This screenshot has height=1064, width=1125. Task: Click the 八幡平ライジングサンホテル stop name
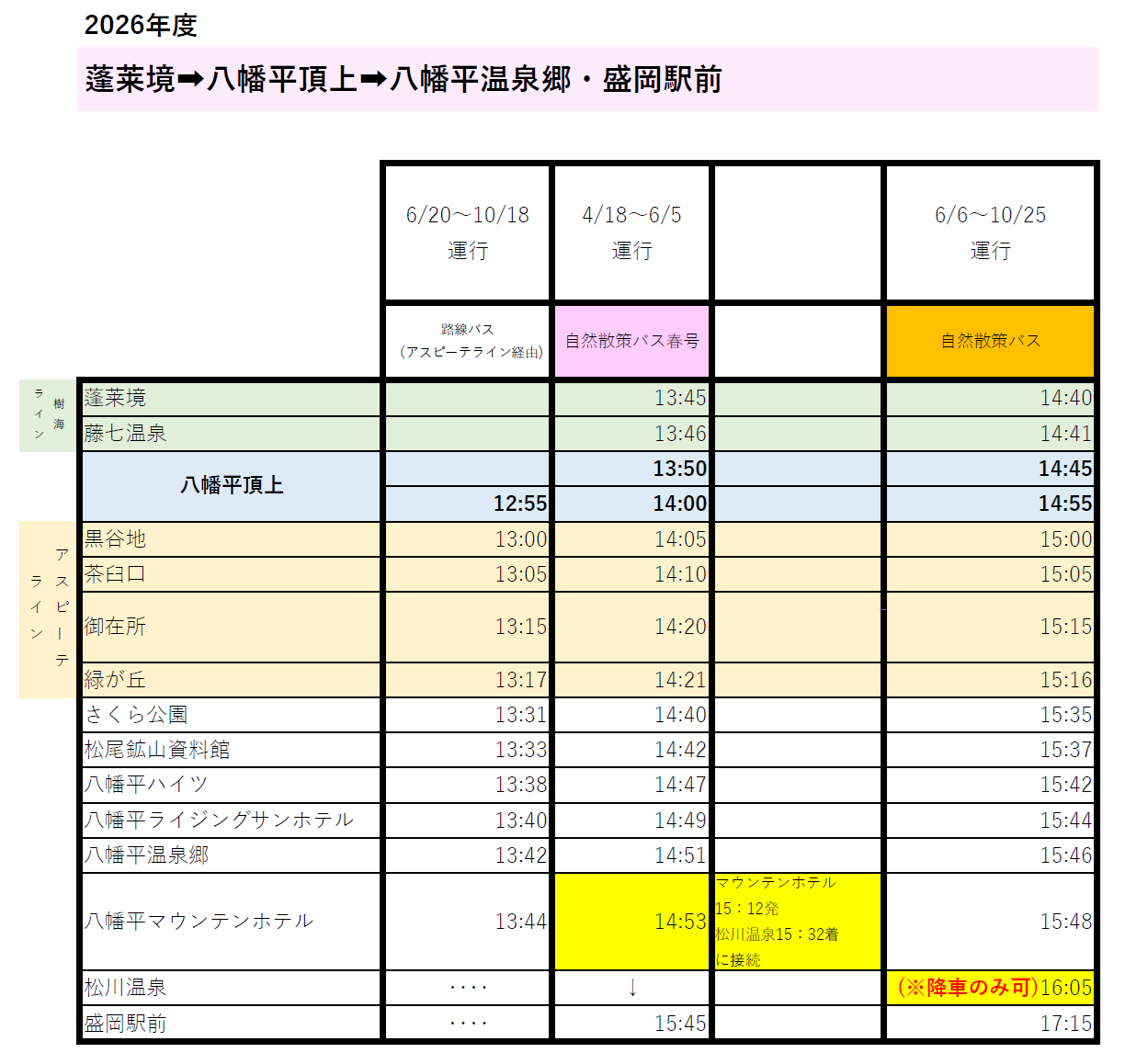point(219,820)
